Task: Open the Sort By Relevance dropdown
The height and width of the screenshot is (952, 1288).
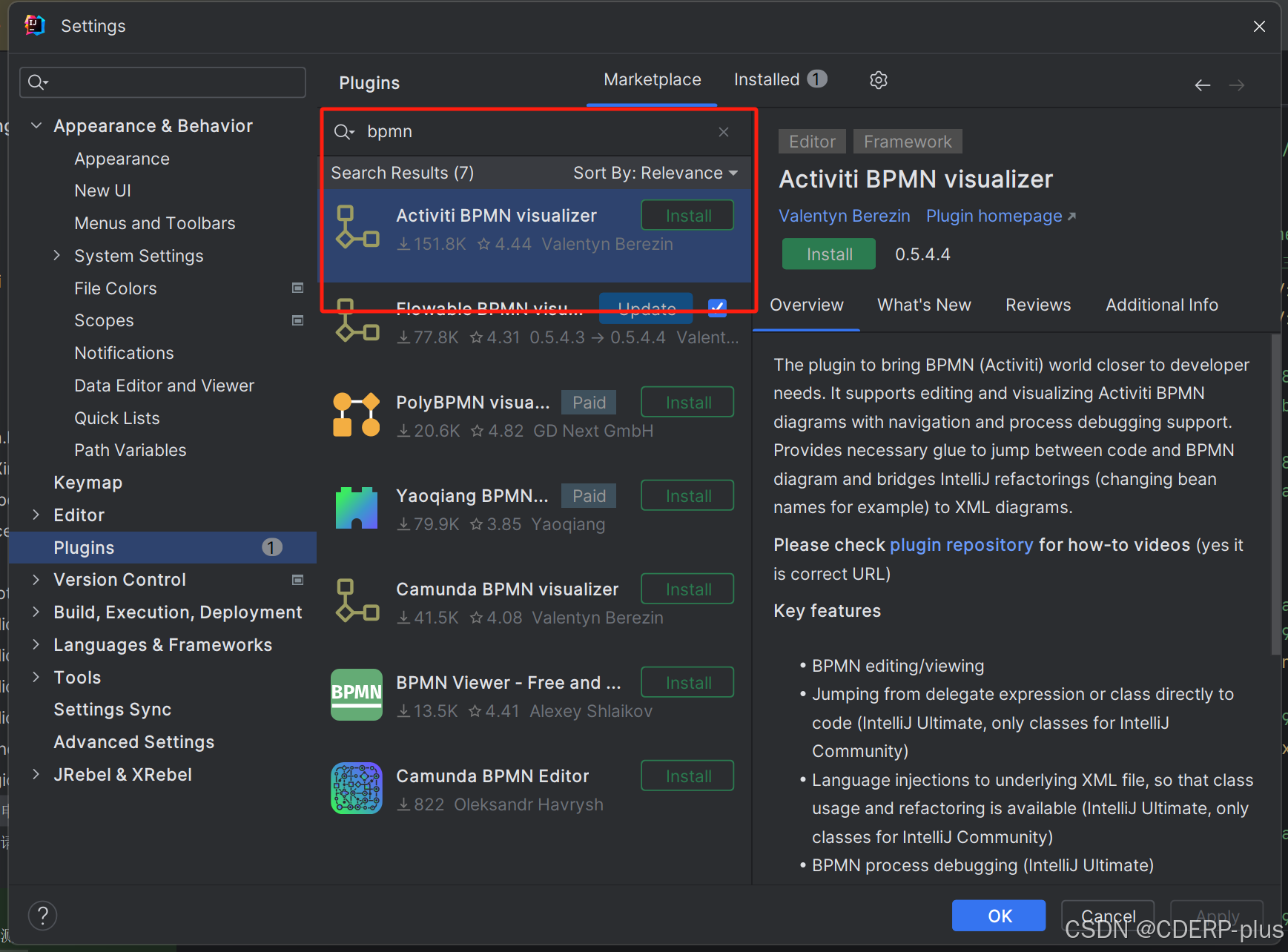Action: [x=655, y=173]
